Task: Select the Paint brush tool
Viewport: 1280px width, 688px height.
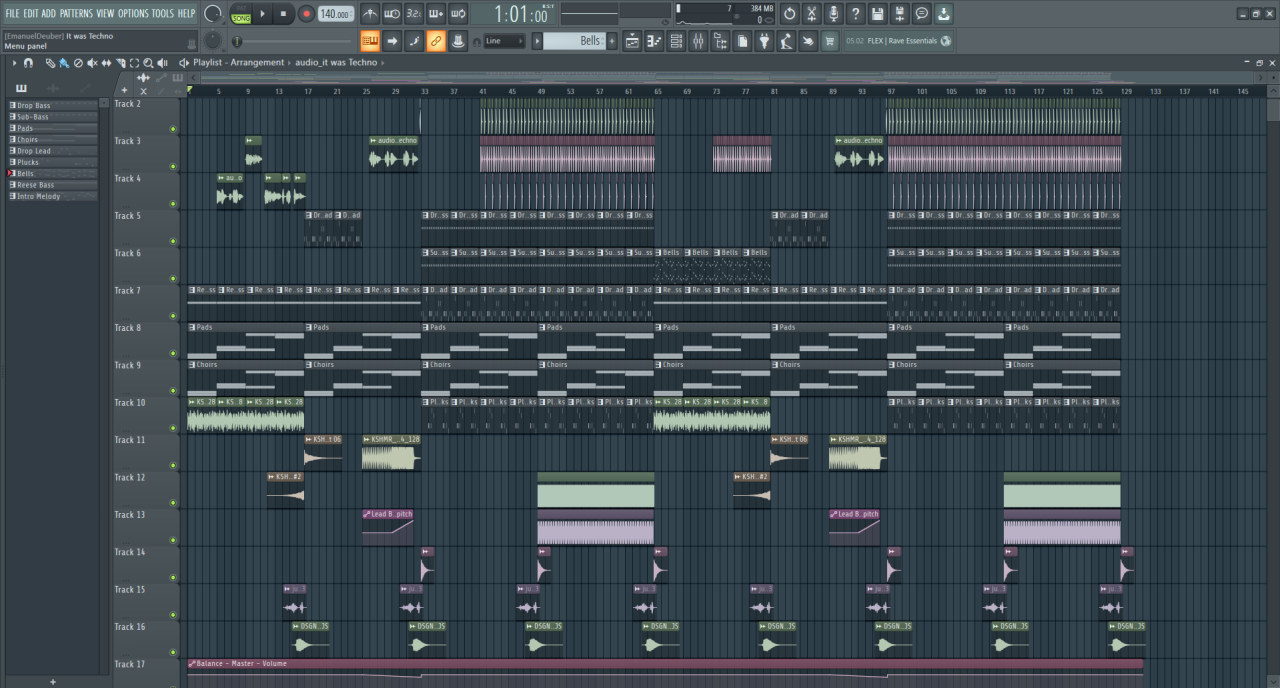Action: [x=64, y=63]
